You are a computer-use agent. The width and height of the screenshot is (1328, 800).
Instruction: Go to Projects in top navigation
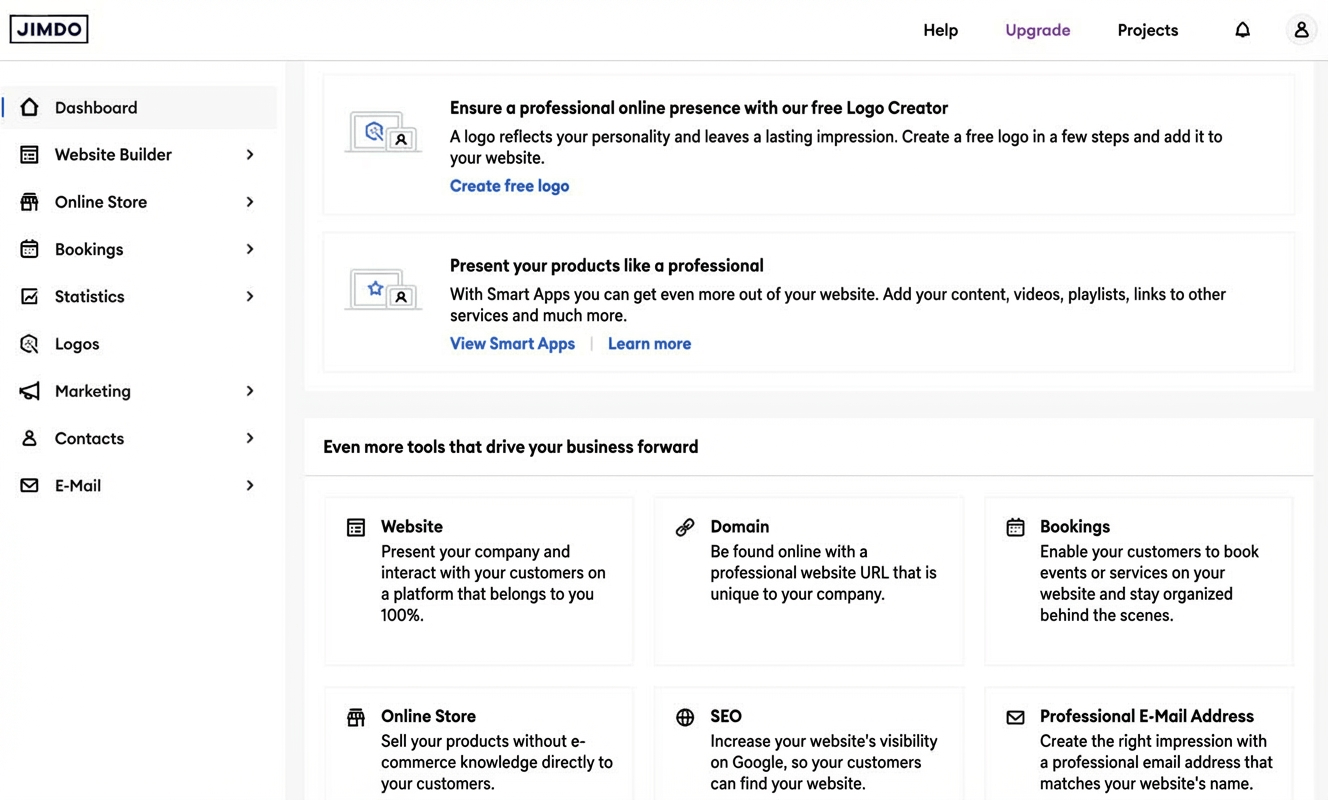1147,30
